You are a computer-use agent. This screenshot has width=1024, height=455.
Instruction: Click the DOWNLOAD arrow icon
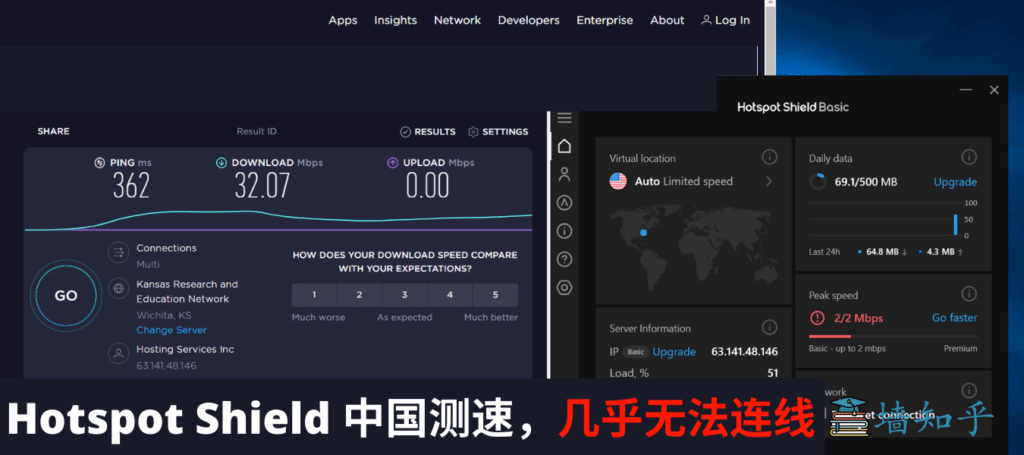(221, 163)
